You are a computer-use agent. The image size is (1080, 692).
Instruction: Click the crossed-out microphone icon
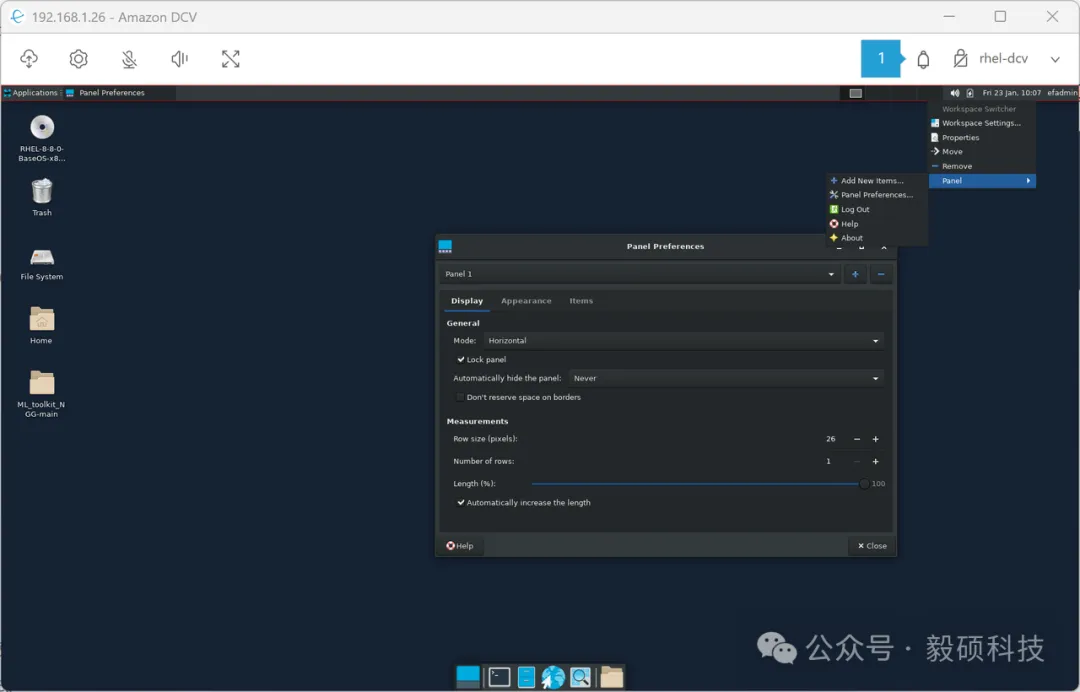[x=129, y=59]
